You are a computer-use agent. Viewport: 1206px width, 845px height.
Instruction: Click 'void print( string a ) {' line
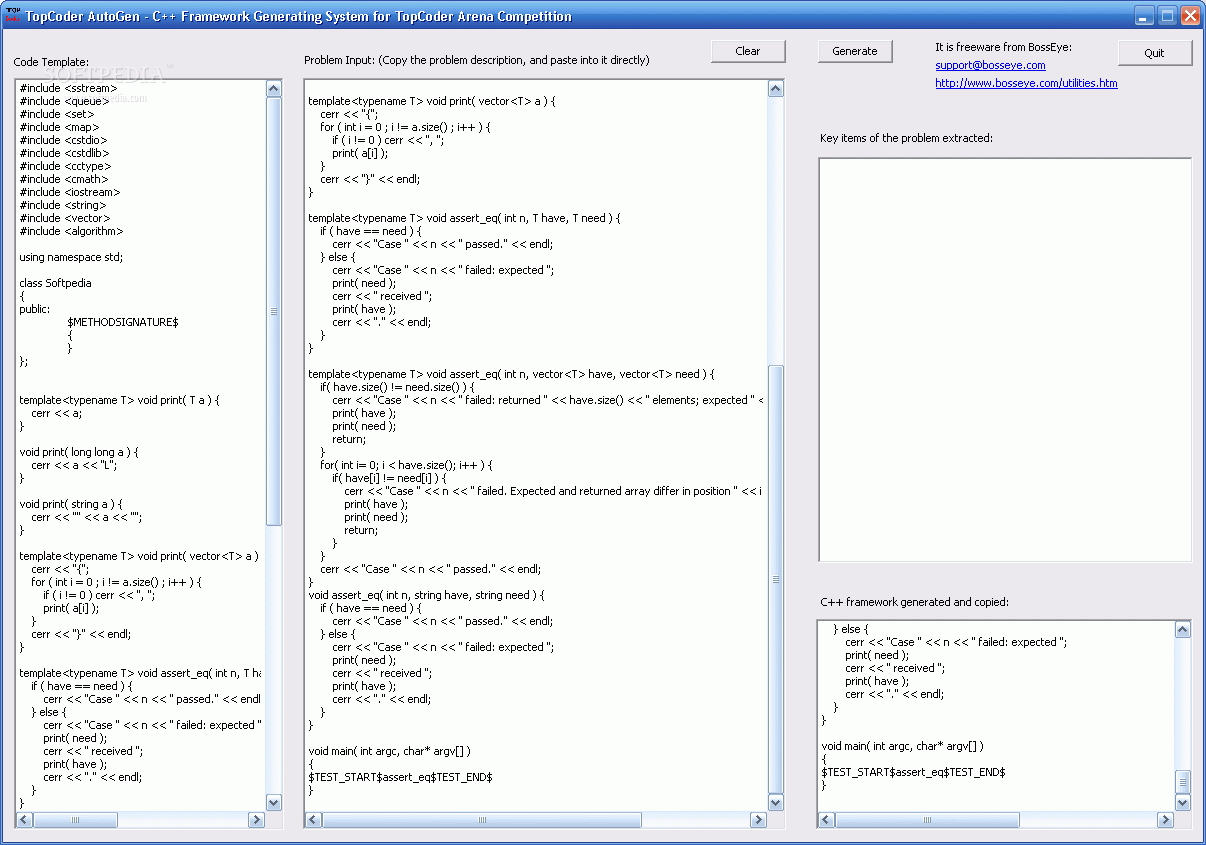coord(71,504)
